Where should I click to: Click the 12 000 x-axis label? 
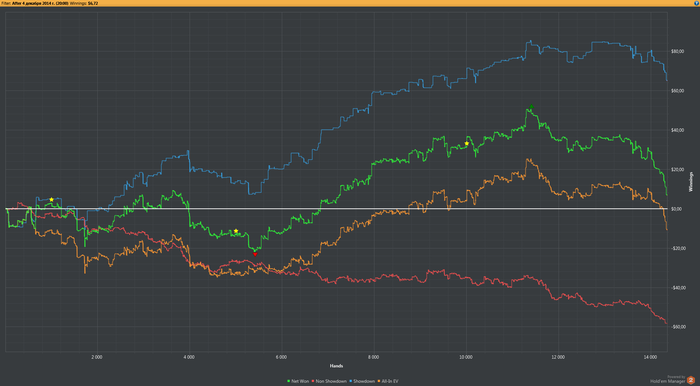[x=558, y=357]
